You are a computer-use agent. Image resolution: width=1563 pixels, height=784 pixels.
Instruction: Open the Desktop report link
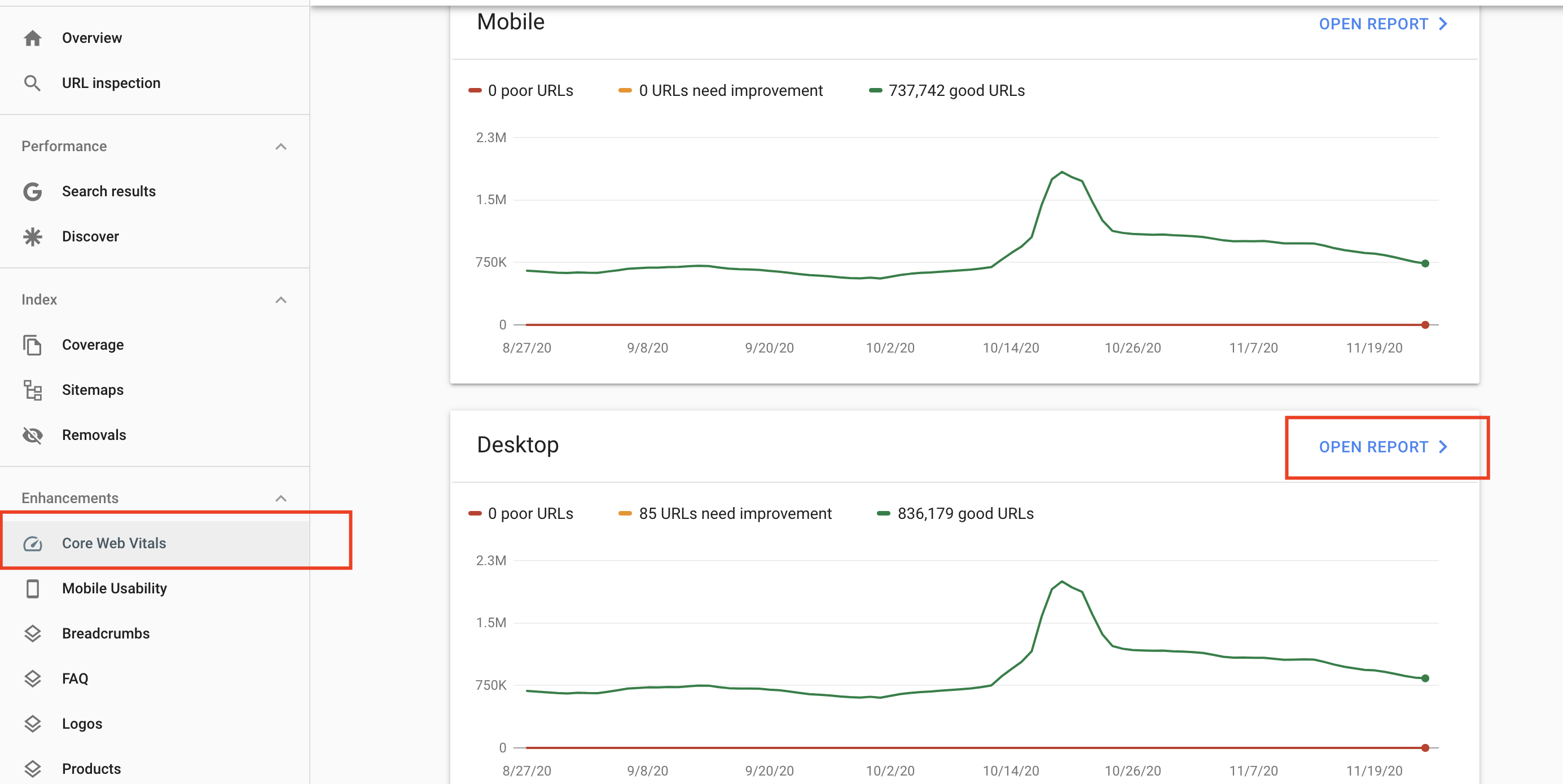click(1383, 447)
